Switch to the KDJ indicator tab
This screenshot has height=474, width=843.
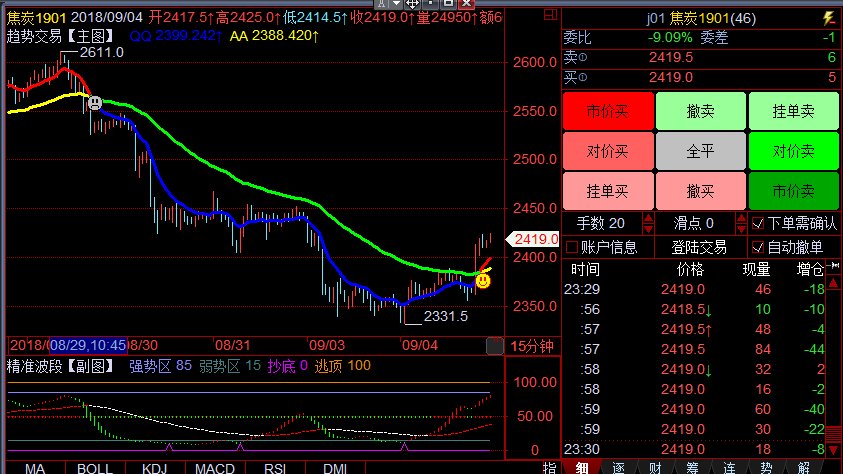(x=155, y=468)
